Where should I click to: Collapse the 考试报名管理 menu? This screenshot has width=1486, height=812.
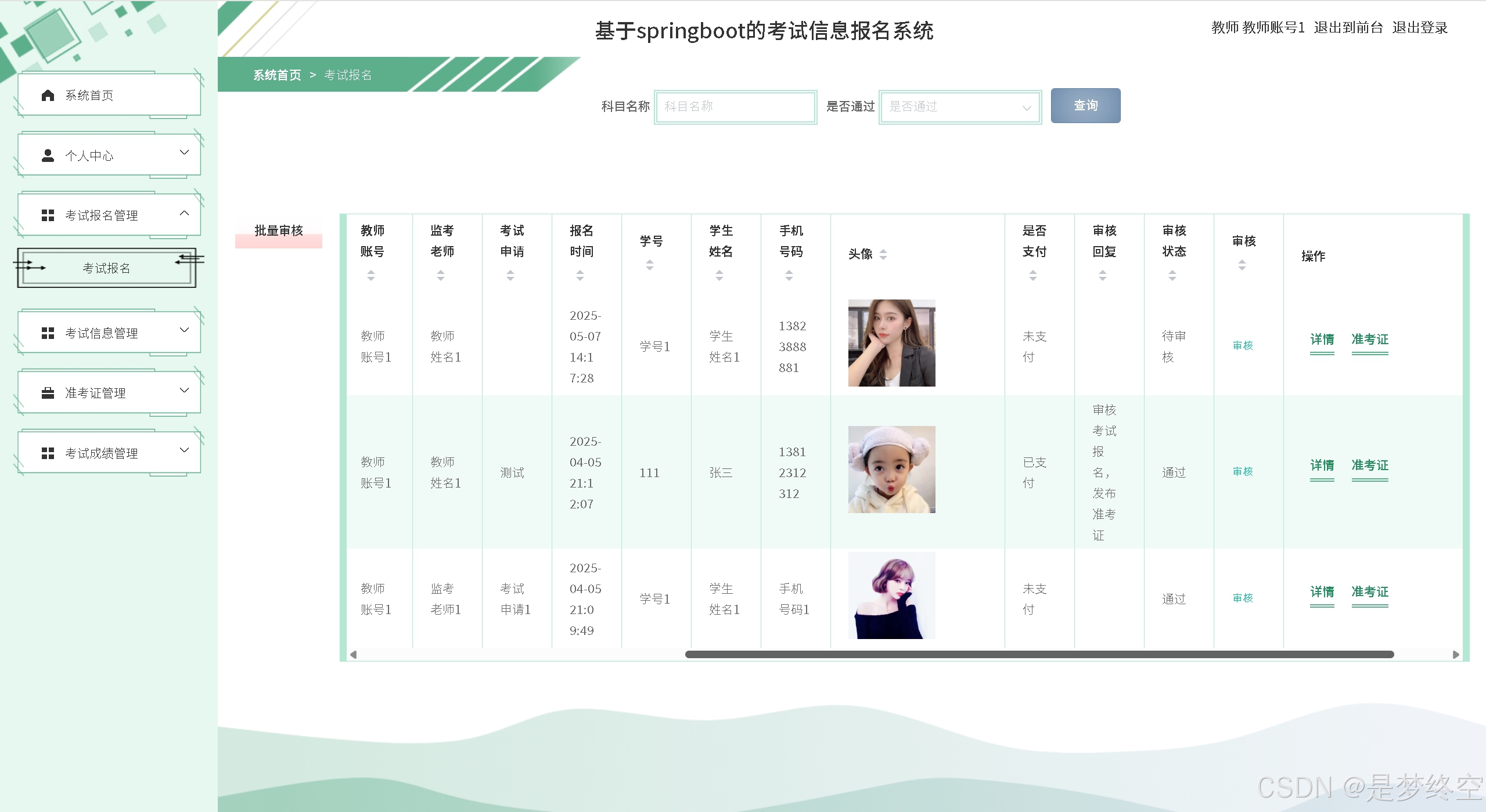(184, 214)
